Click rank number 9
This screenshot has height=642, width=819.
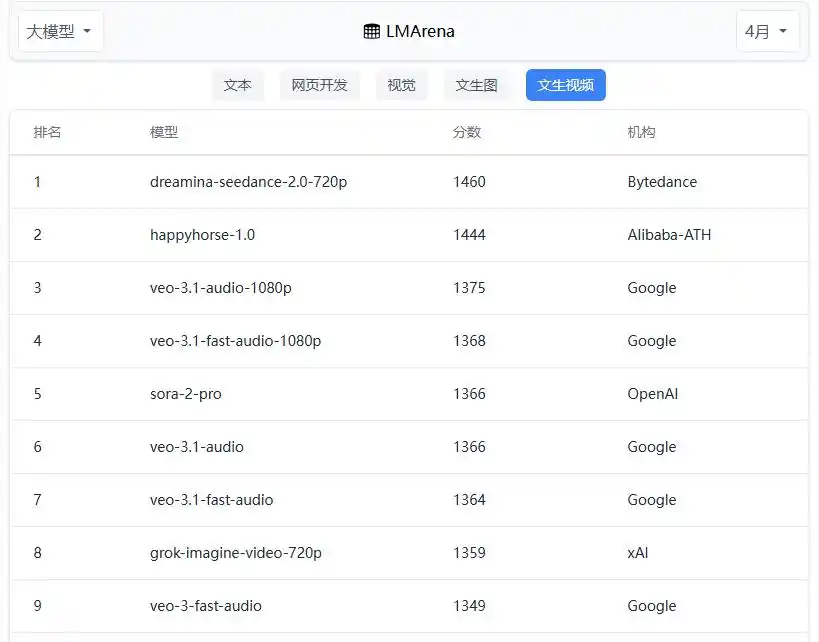point(38,606)
